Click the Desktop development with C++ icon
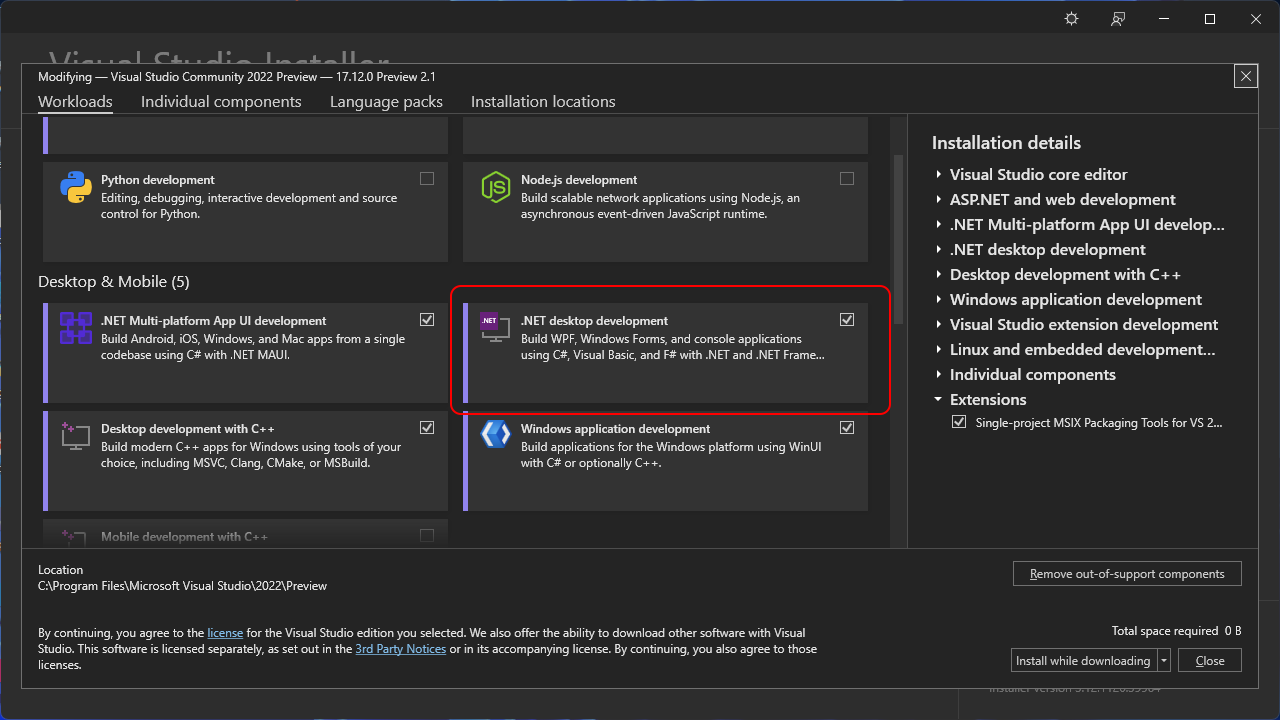This screenshot has height=720, width=1280. click(76, 436)
